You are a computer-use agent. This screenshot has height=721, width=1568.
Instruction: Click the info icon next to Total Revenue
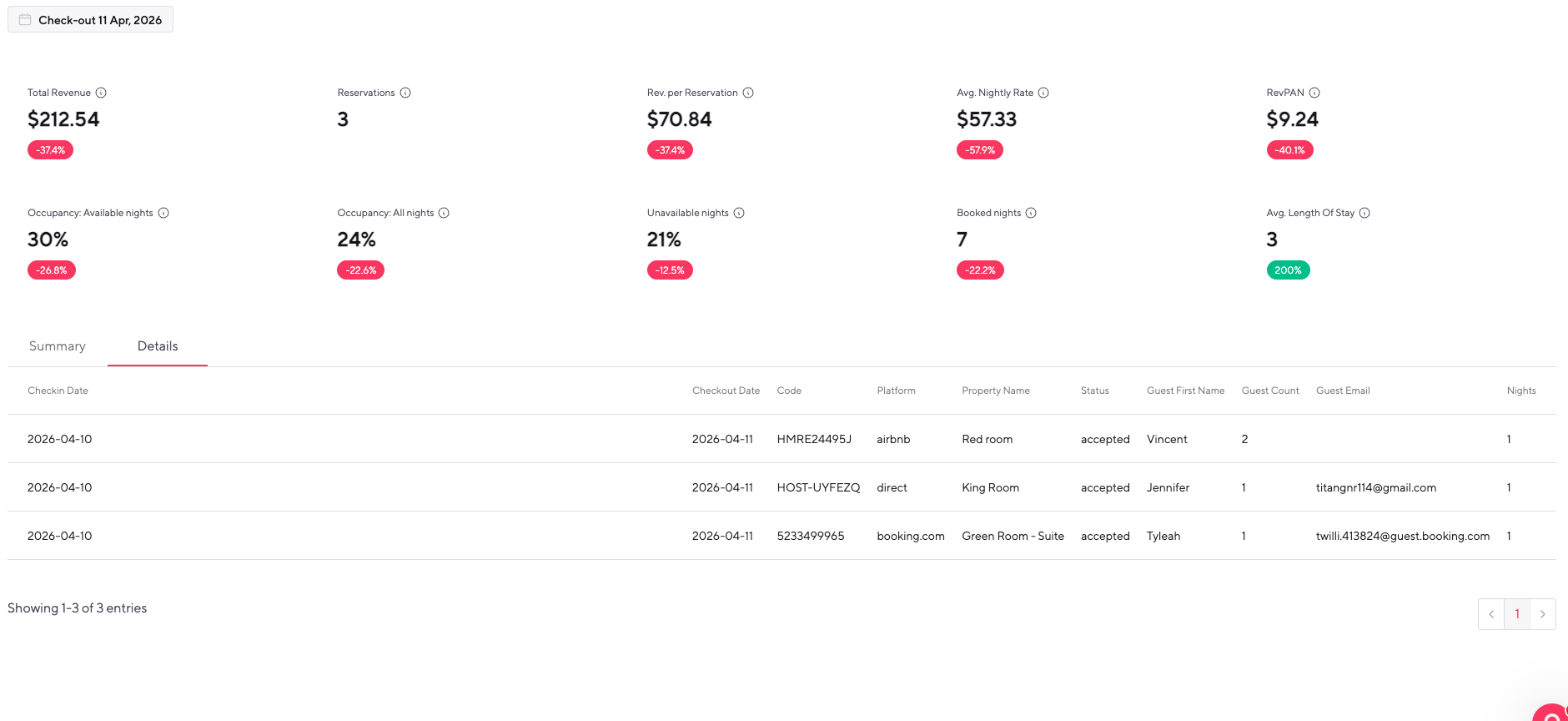coord(101,93)
